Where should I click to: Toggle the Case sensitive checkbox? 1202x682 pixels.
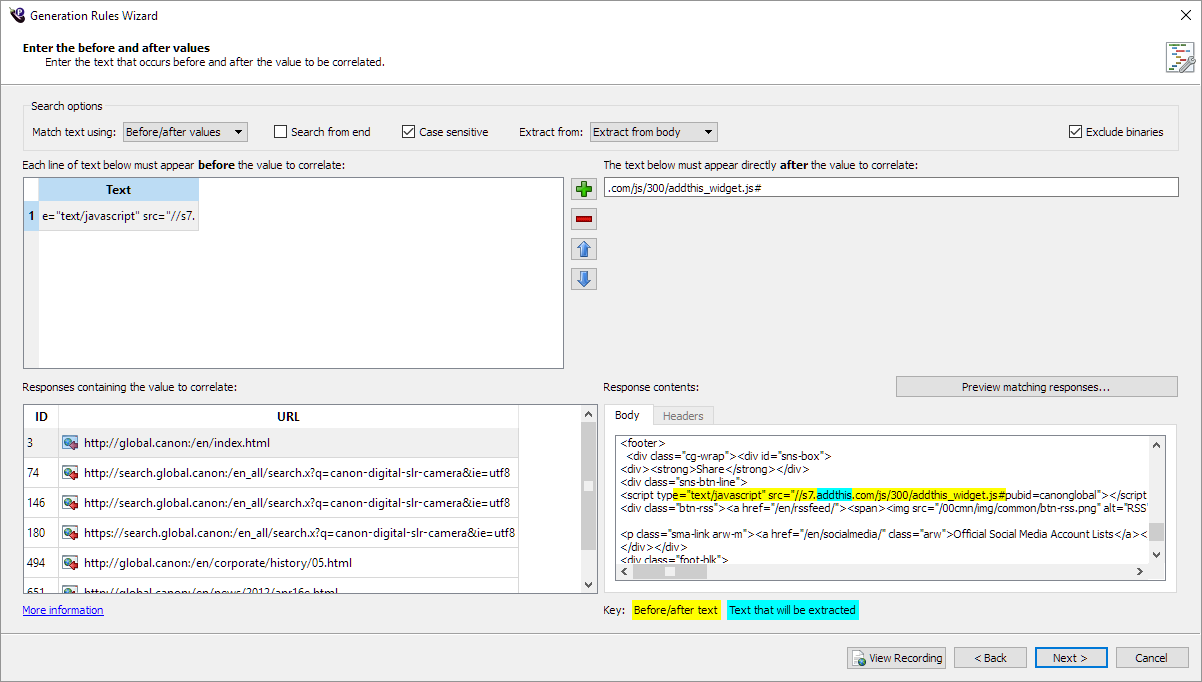coord(408,132)
